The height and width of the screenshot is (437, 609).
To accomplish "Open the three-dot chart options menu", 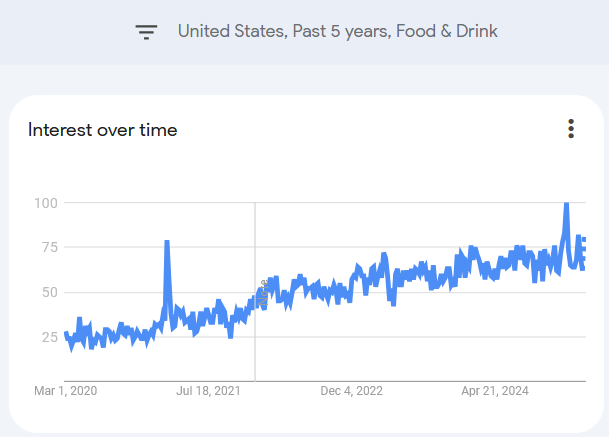I will click(x=571, y=129).
